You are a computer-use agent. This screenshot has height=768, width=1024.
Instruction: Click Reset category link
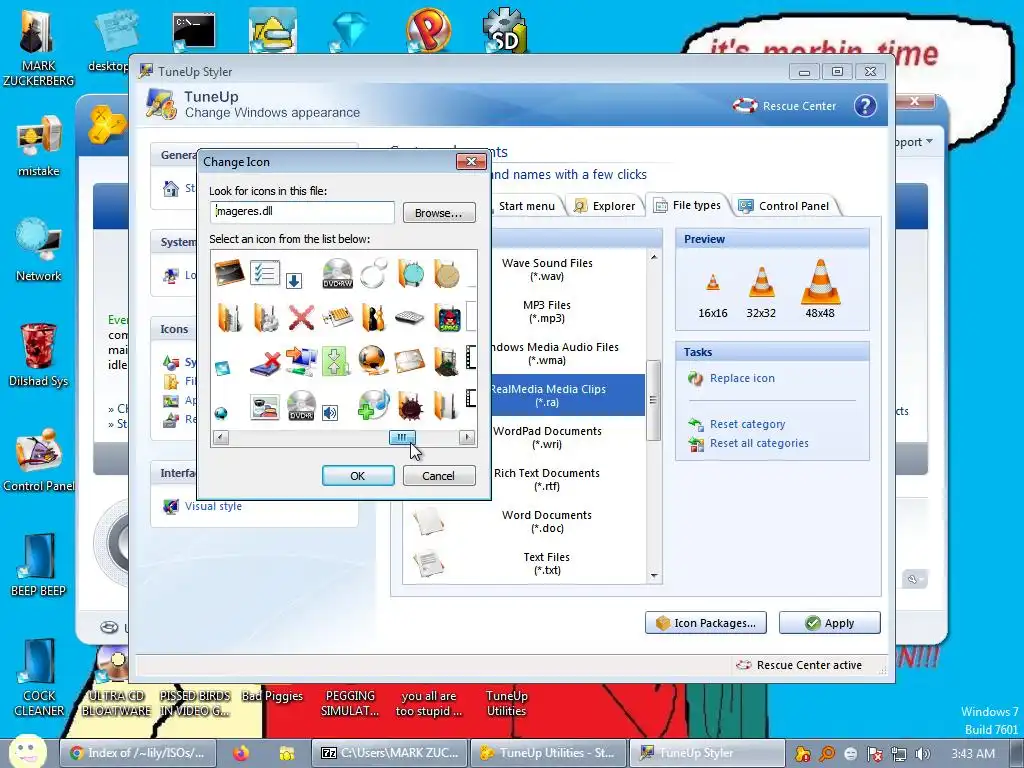(747, 424)
